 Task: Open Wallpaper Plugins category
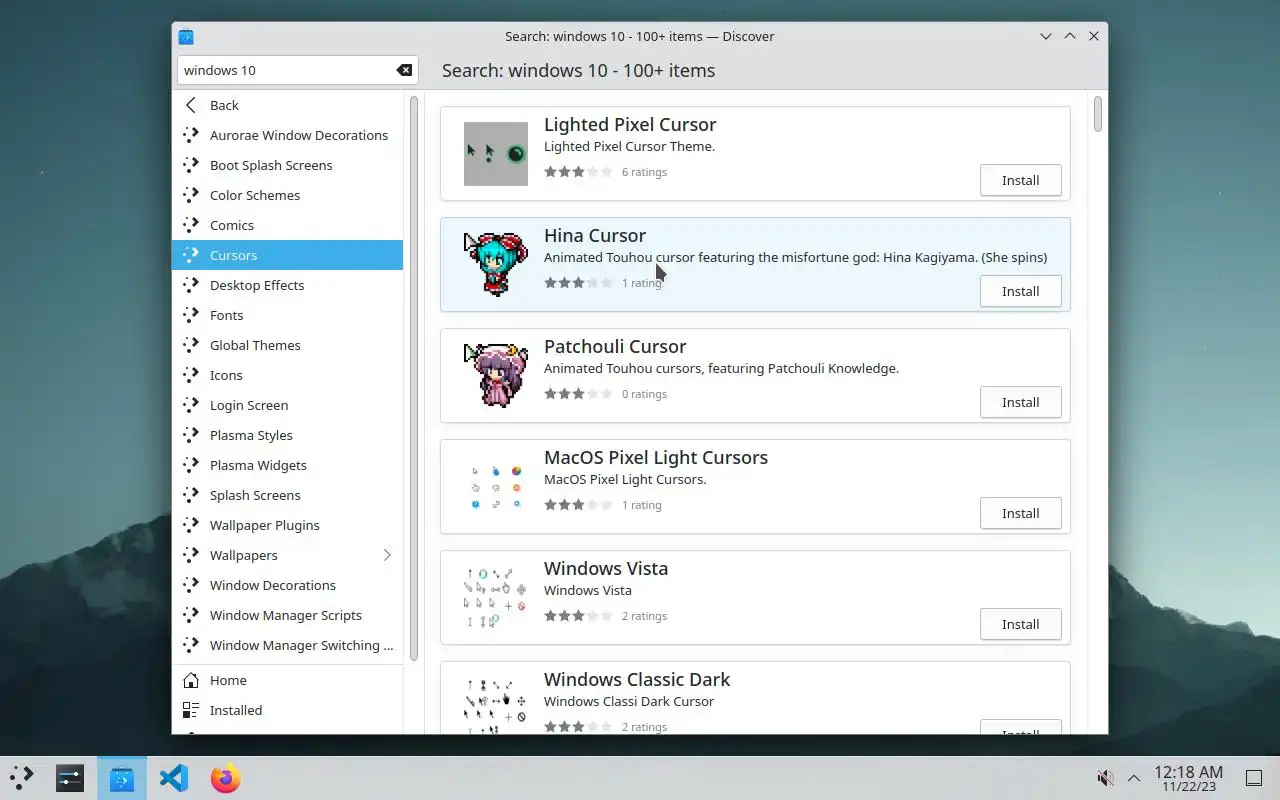click(287, 525)
